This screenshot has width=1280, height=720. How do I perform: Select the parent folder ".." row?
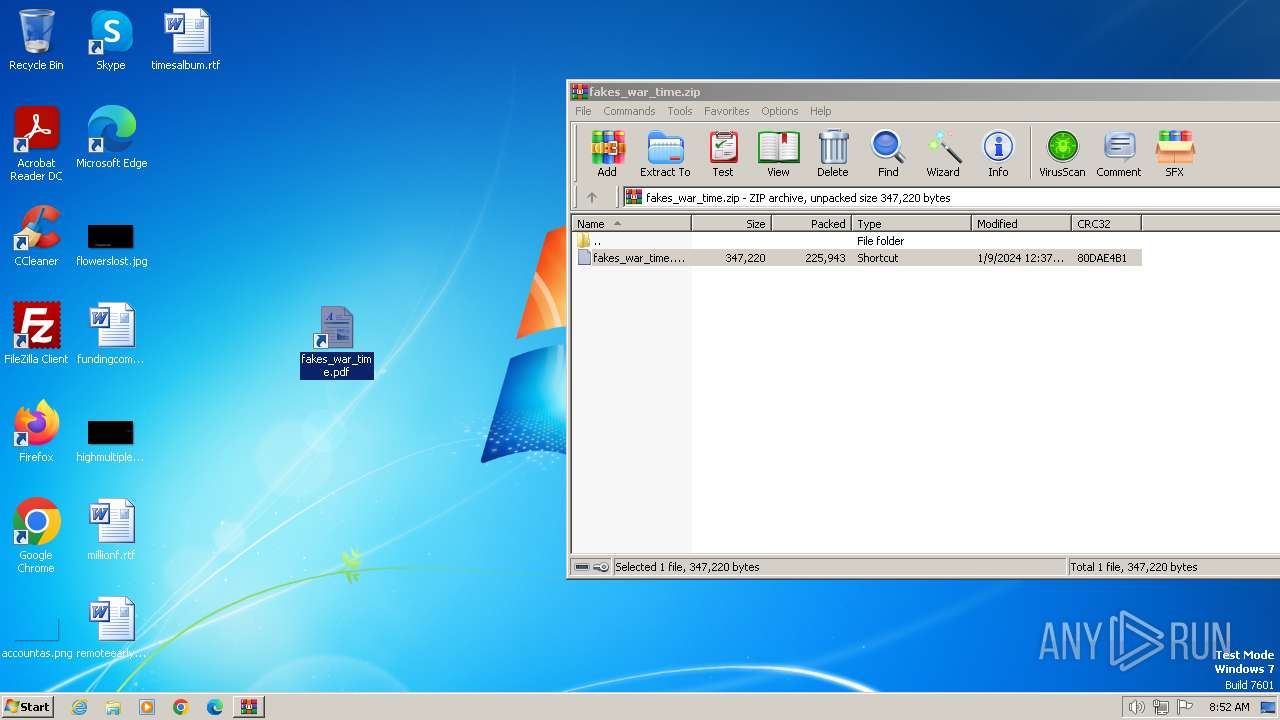click(x=857, y=241)
